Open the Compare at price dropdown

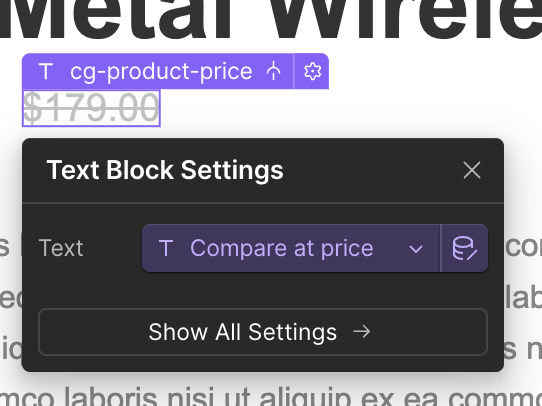pyautogui.click(x=291, y=248)
